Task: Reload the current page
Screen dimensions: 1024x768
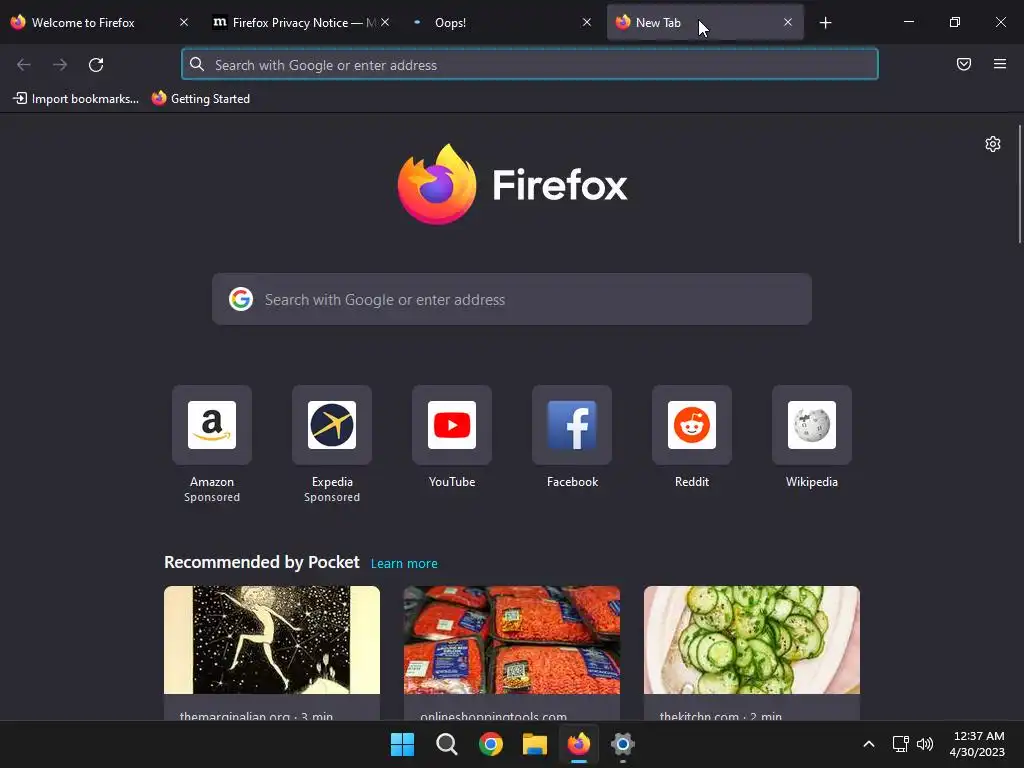Action: point(96,65)
